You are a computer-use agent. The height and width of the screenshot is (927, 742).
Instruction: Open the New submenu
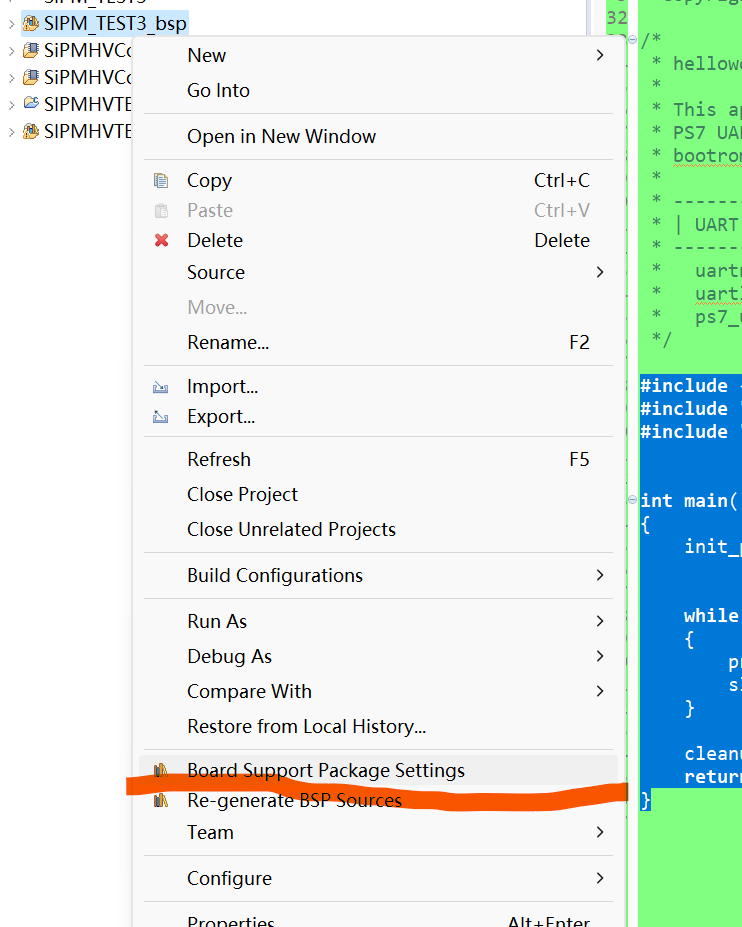(x=378, y=55)
